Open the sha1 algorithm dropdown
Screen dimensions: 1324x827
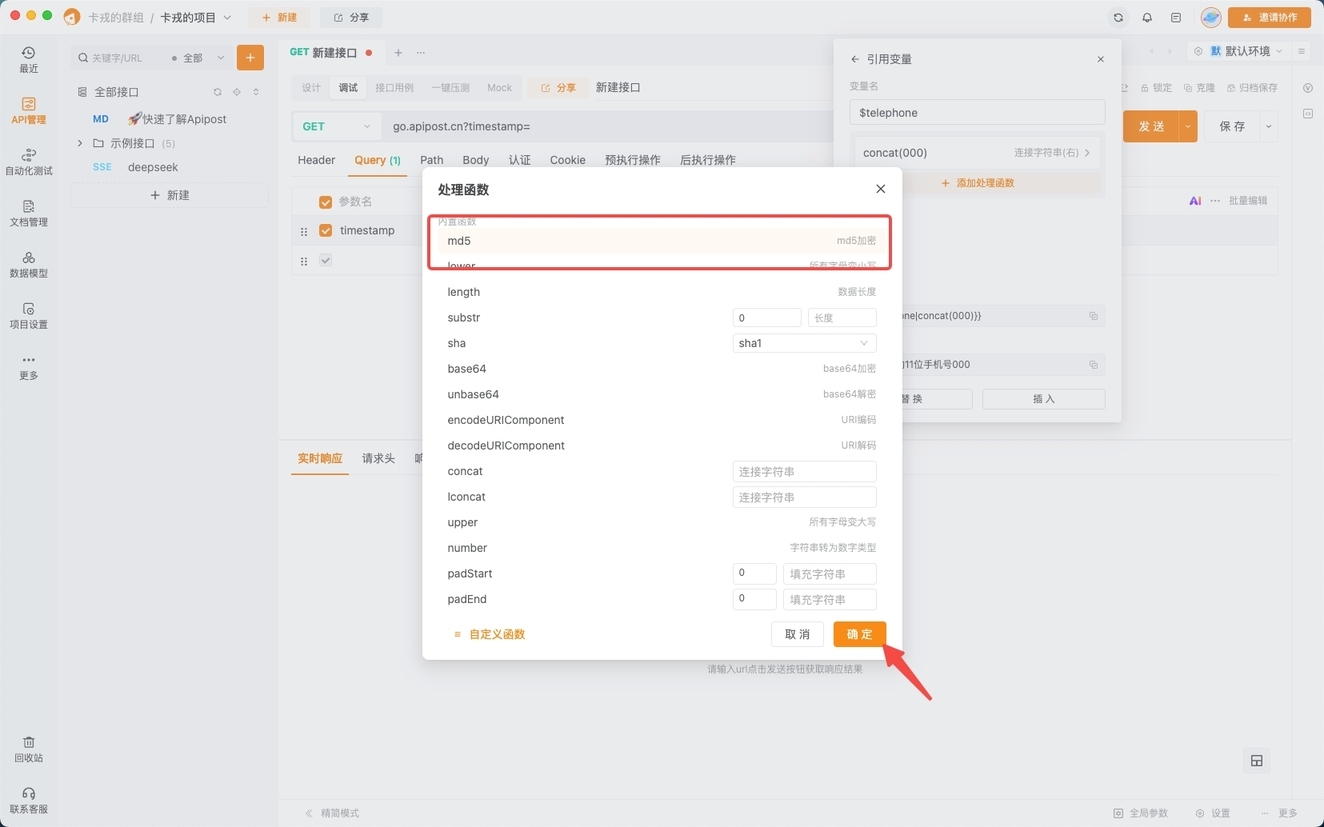coord(804,343)
